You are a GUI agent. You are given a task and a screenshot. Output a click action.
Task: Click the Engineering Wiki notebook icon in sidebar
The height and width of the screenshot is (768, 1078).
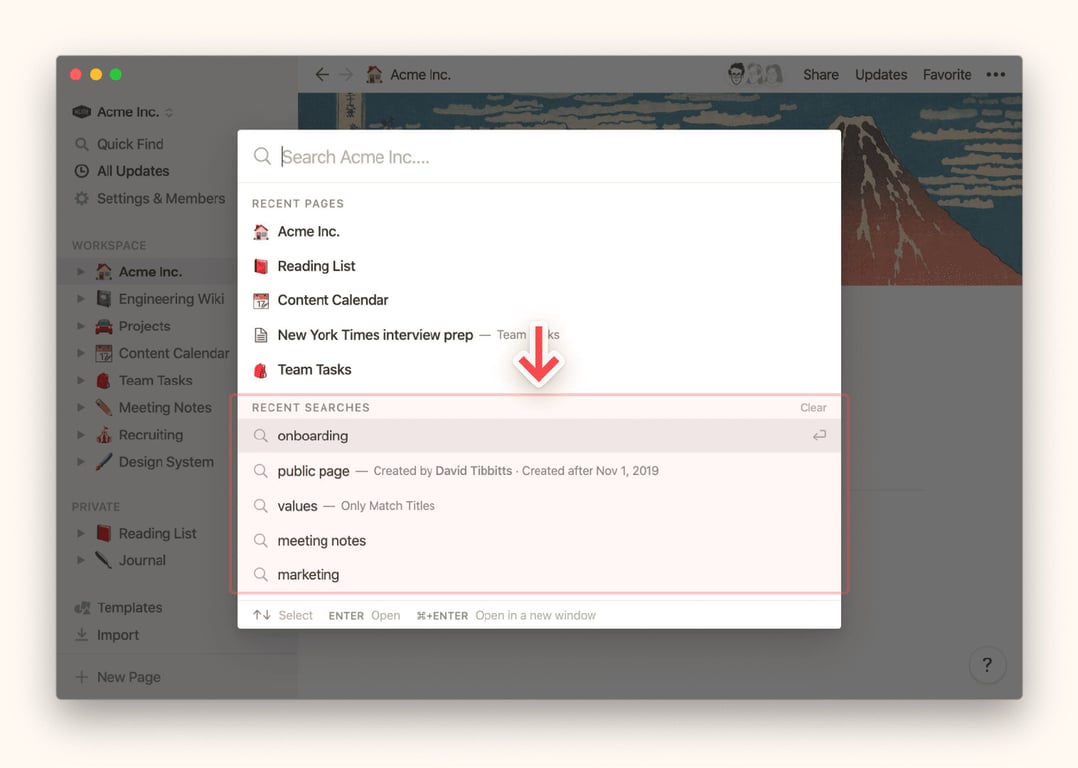(104, 298)
